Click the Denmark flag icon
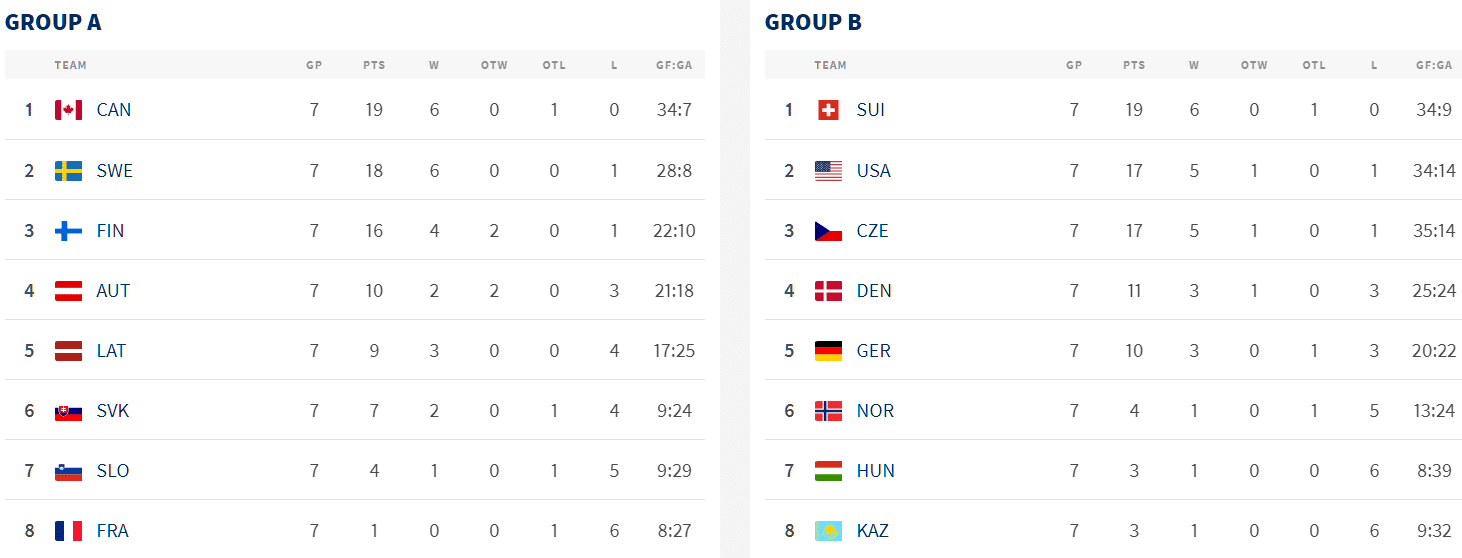The width and height of the screenshot is (1462, 558). 828,291
